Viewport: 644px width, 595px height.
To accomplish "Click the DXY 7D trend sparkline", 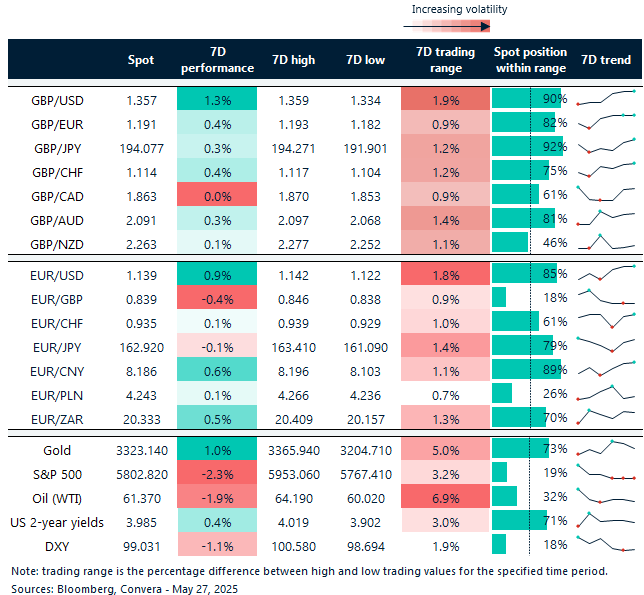I will click(x=606, y=544).
